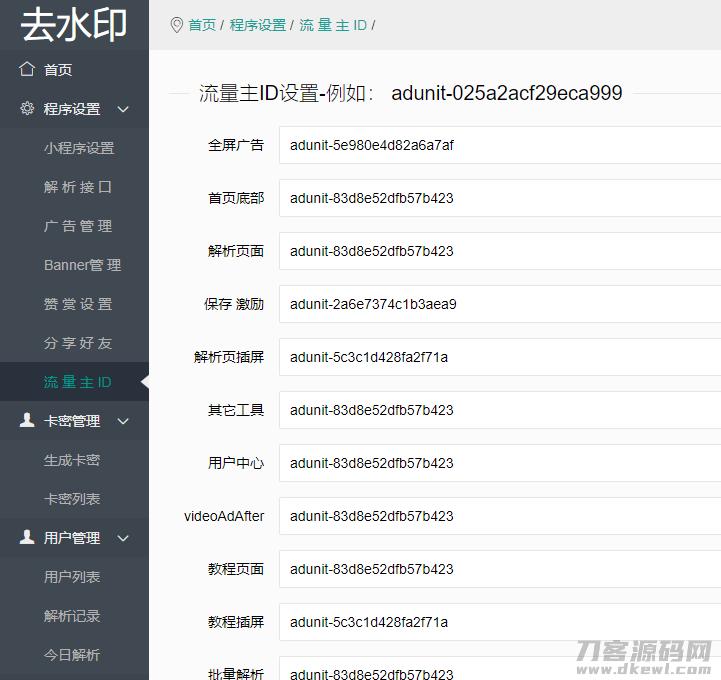Click the 去水印 logo title

coord(74,25)
